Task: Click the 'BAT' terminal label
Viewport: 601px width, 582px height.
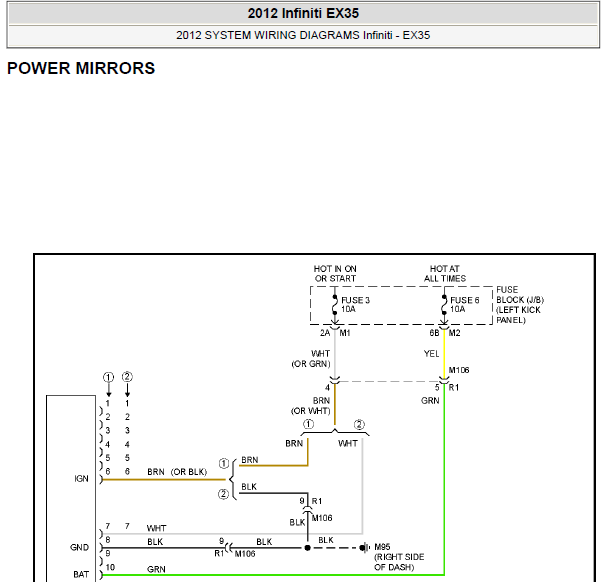Action: 81,574
